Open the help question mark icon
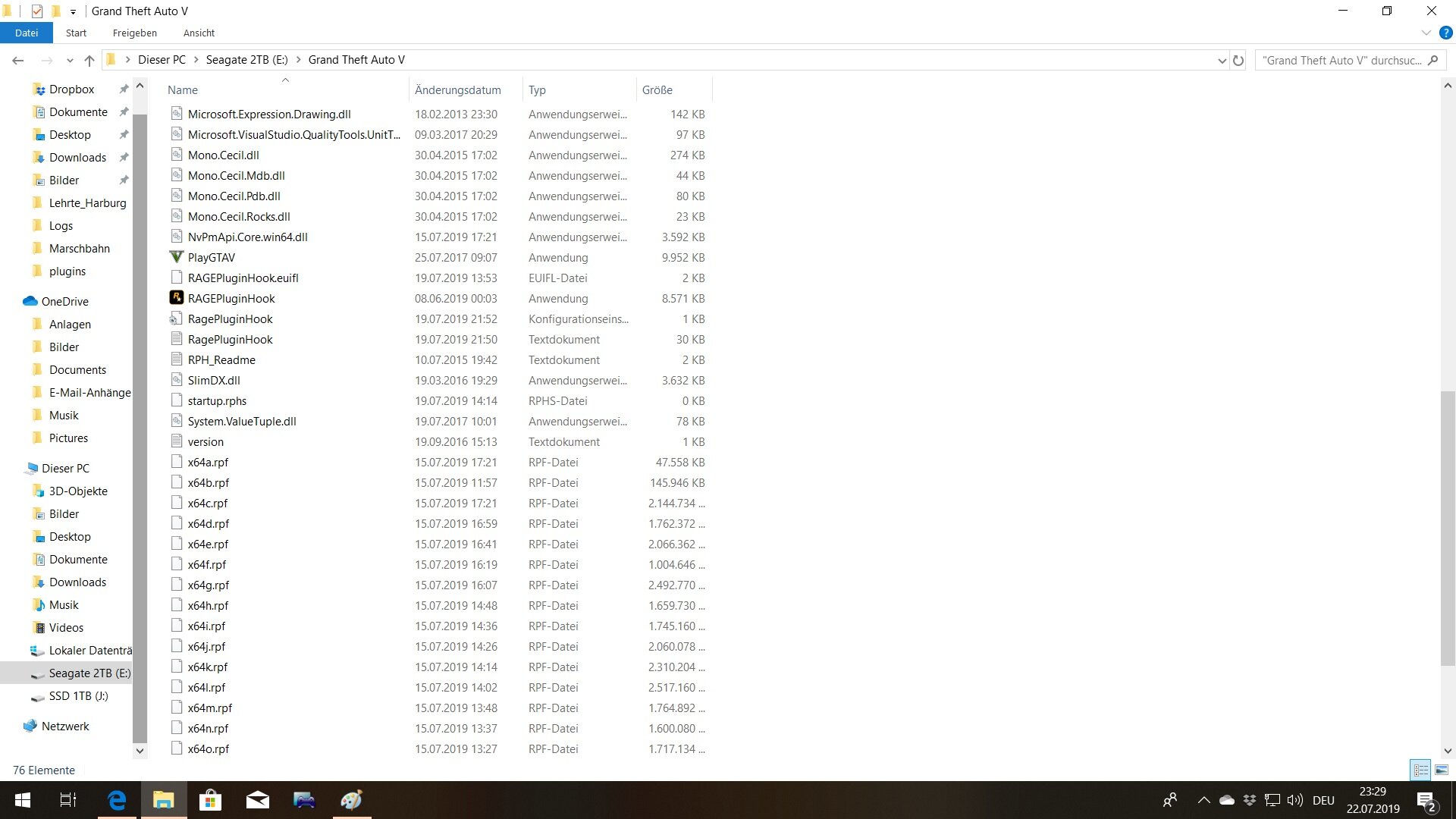This screenshot has width=1456, height=819. (x=1445, y=33)
